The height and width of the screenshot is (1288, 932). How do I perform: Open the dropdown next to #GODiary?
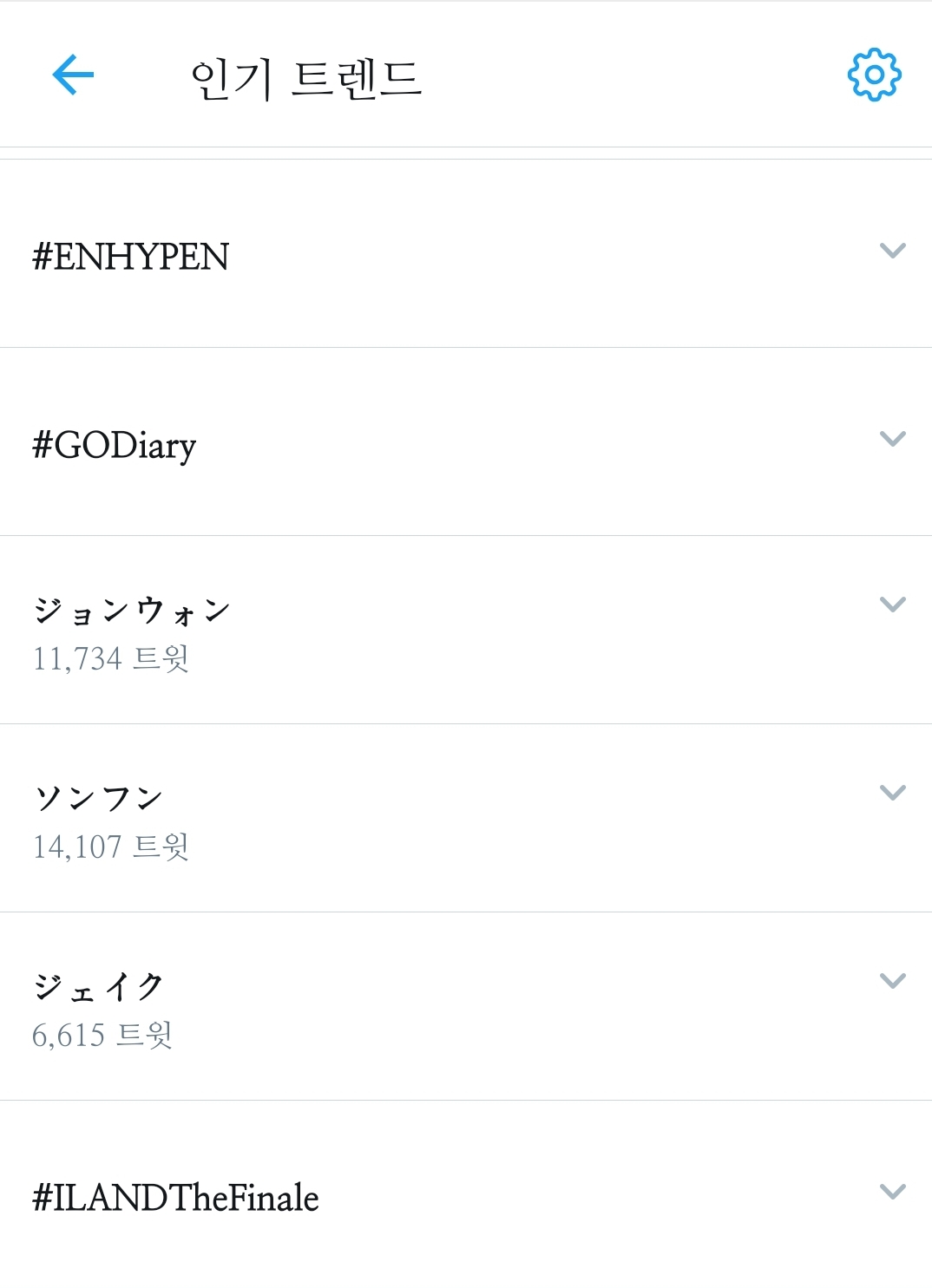891,439
